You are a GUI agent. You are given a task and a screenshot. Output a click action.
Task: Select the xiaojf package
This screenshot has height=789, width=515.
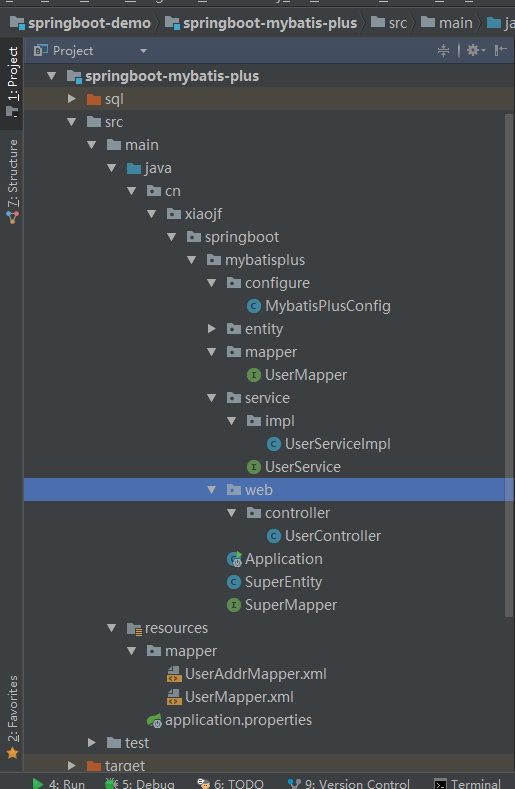click(x=203, y=214)
